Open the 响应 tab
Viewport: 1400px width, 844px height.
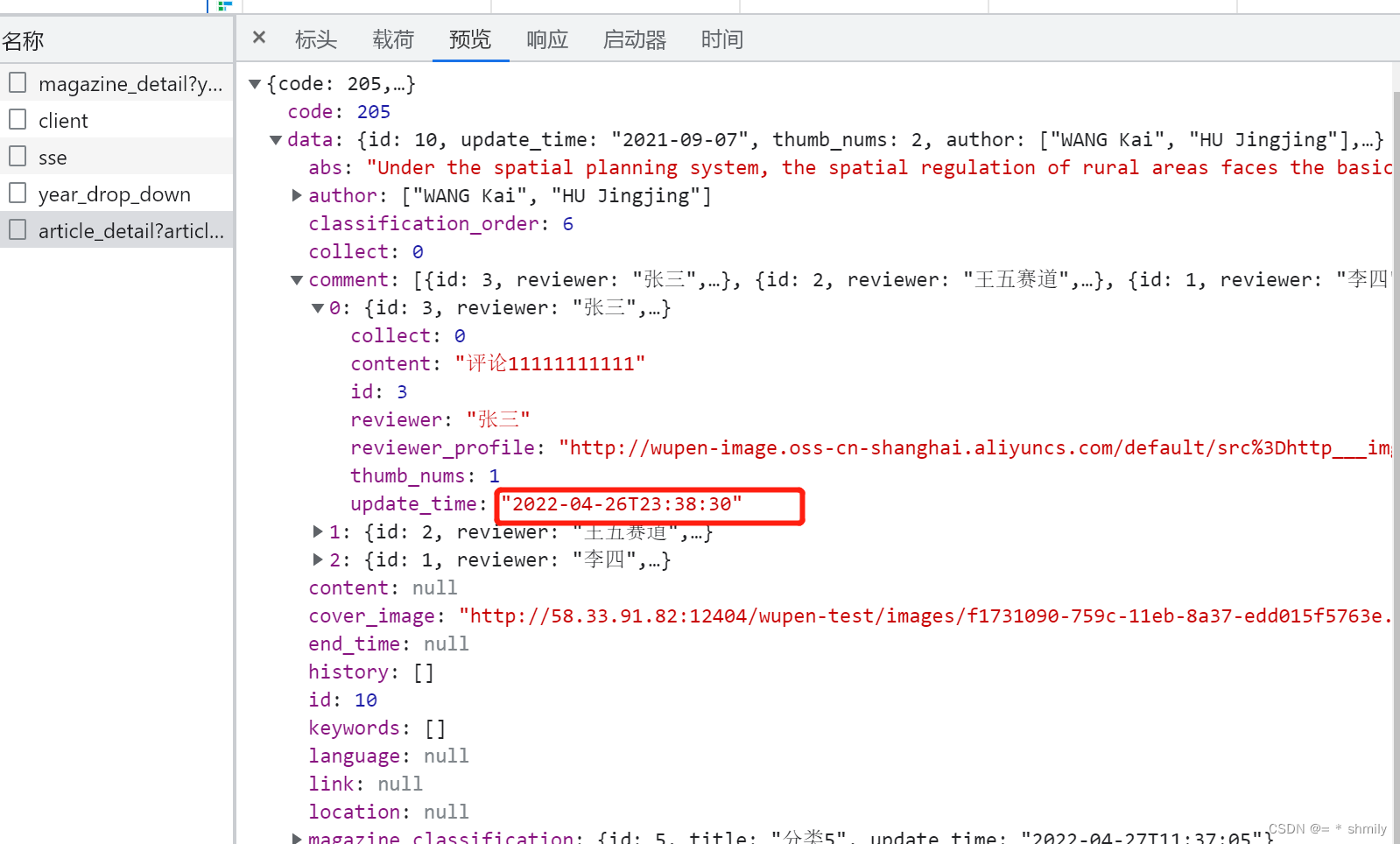point(547,39)
